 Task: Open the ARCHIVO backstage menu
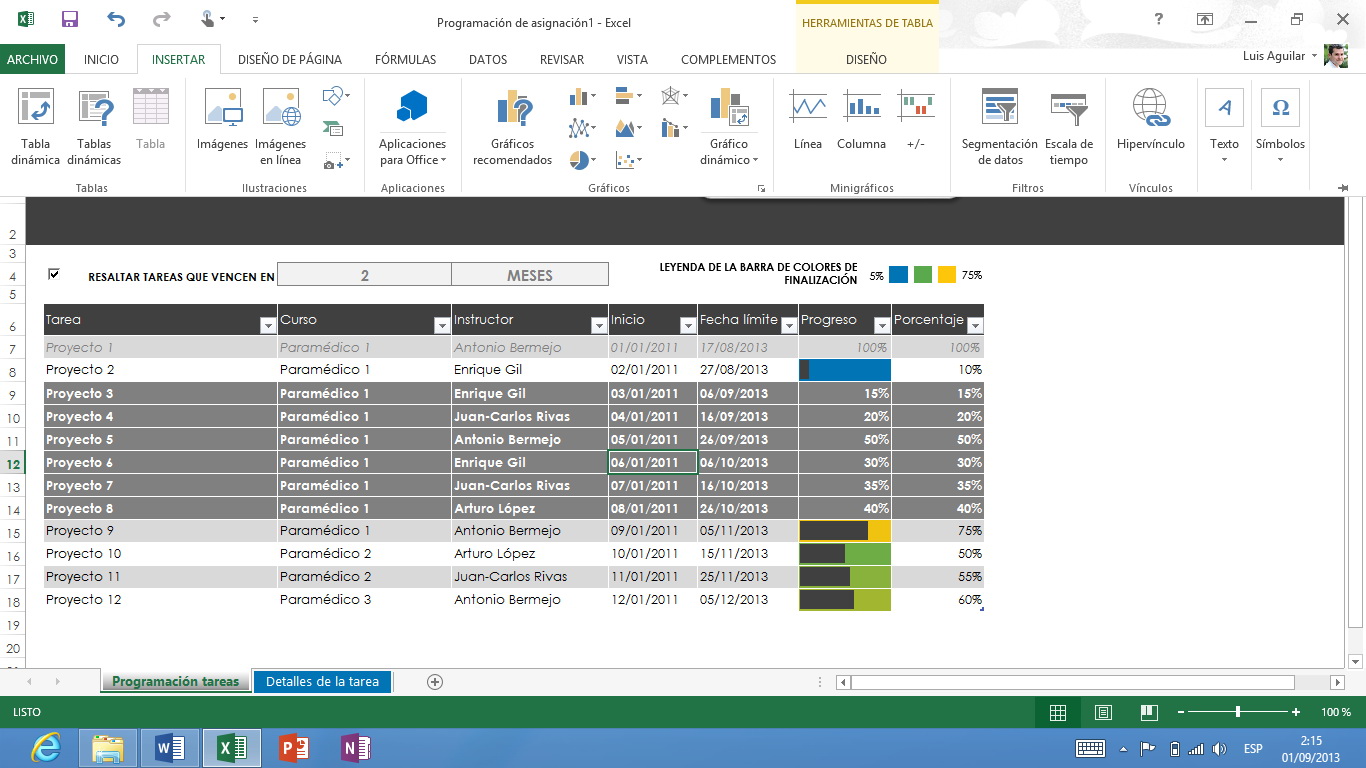pos(32,59)
